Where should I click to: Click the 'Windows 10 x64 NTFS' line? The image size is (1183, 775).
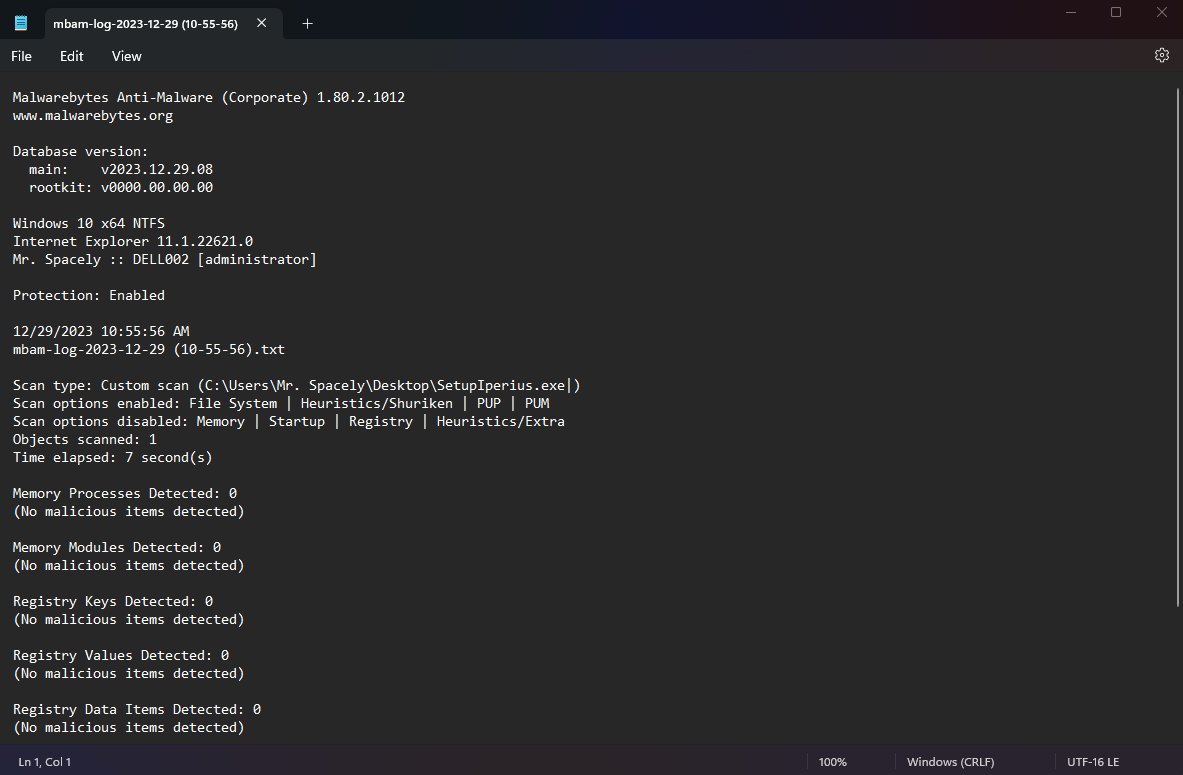(x=89, y=223)
